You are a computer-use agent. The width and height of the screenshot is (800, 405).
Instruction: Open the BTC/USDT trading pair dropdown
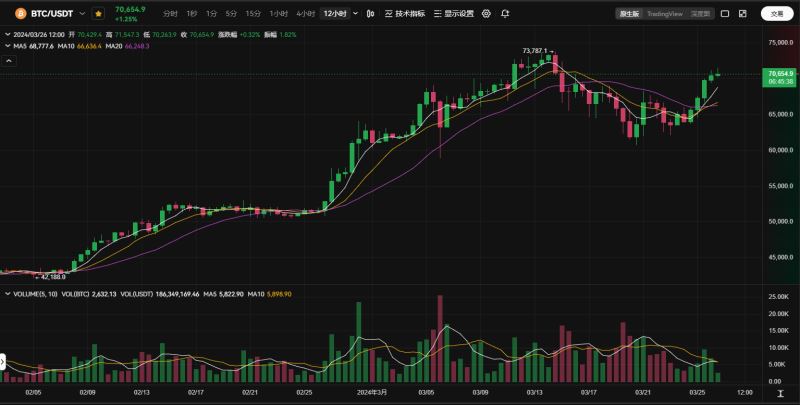pos(82,14)
